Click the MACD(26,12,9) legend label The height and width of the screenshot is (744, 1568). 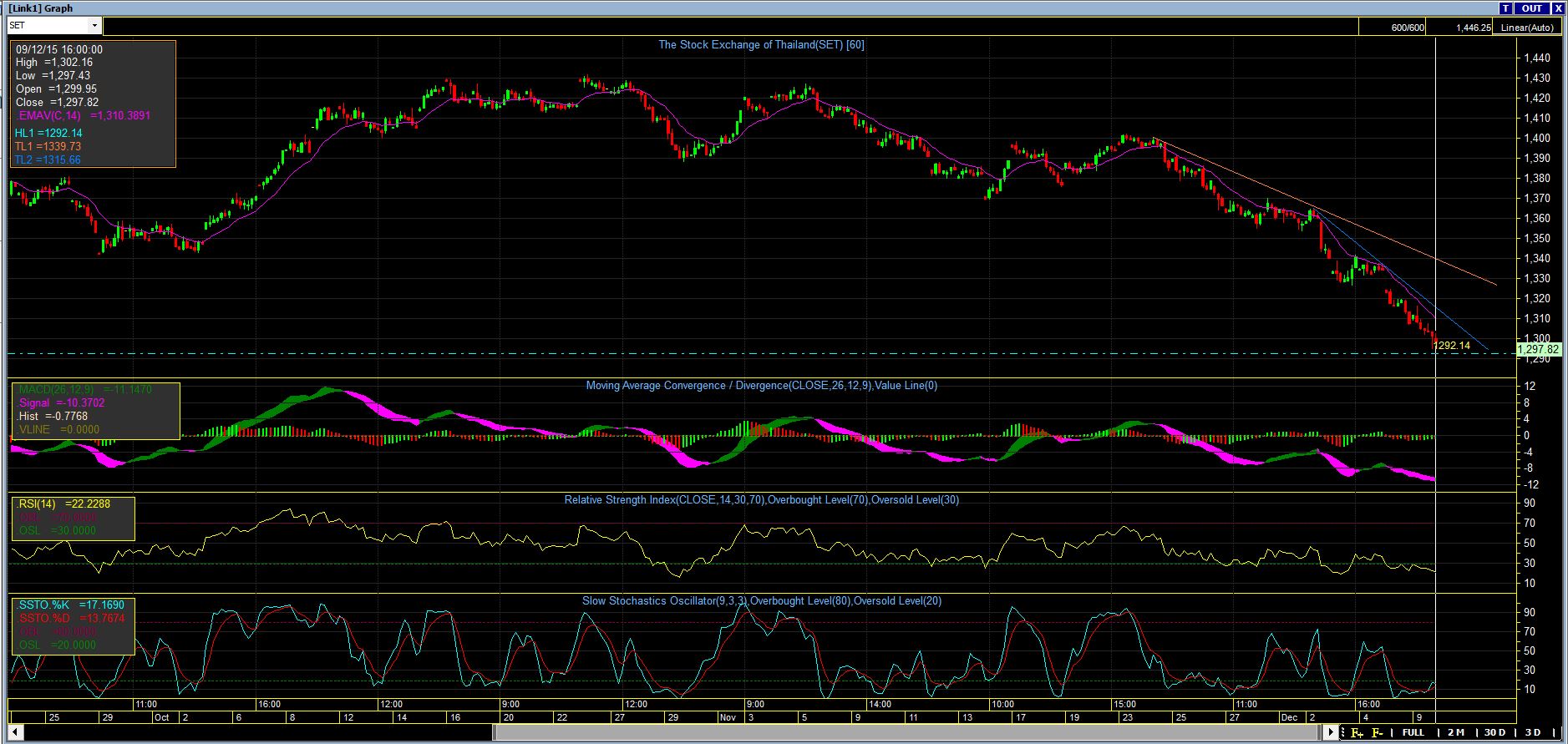(x=56, y=389)
